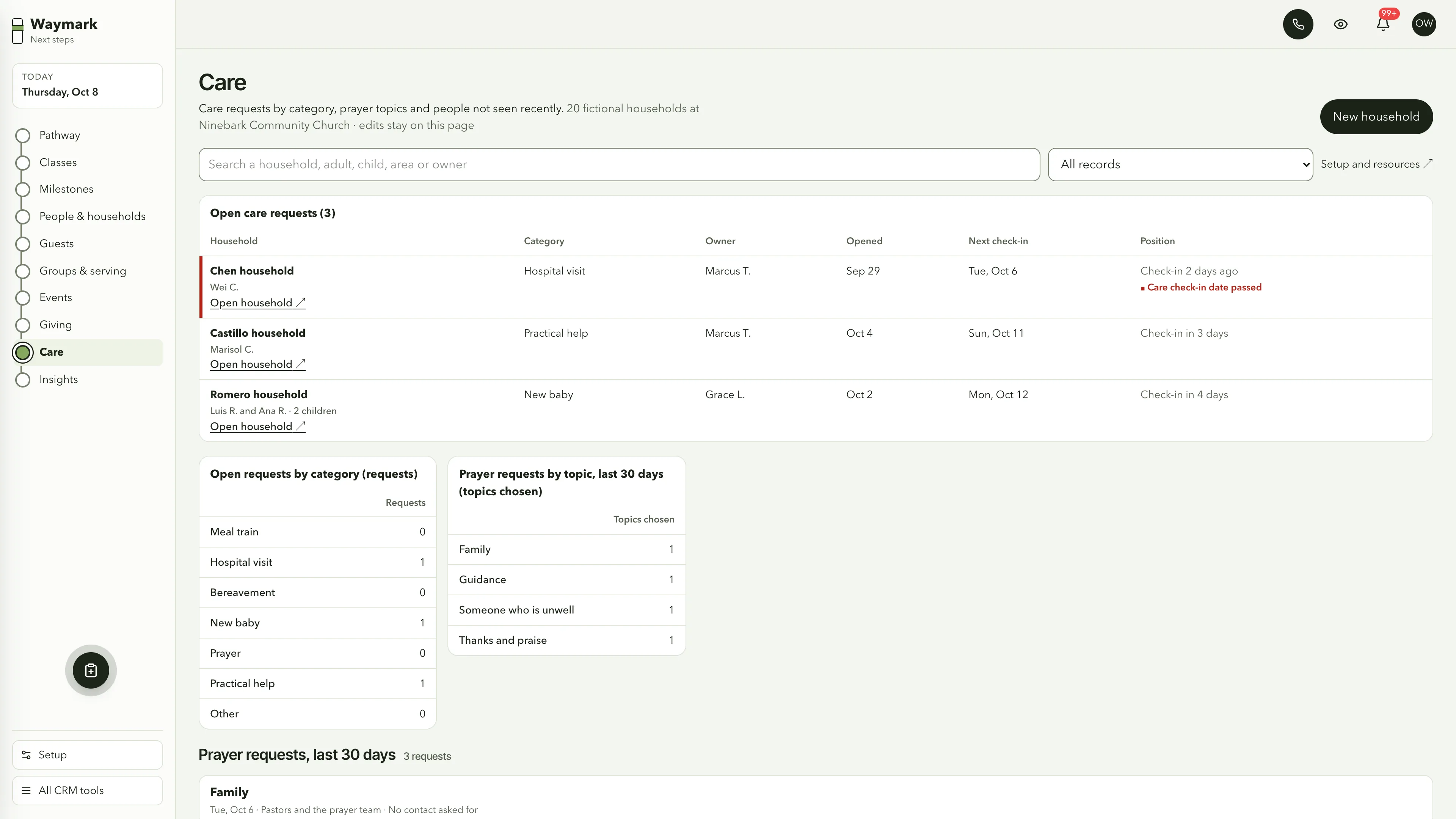1456x819 pixels.
Task: Select the Pathway step circle
Action: [x=23, y=136]
